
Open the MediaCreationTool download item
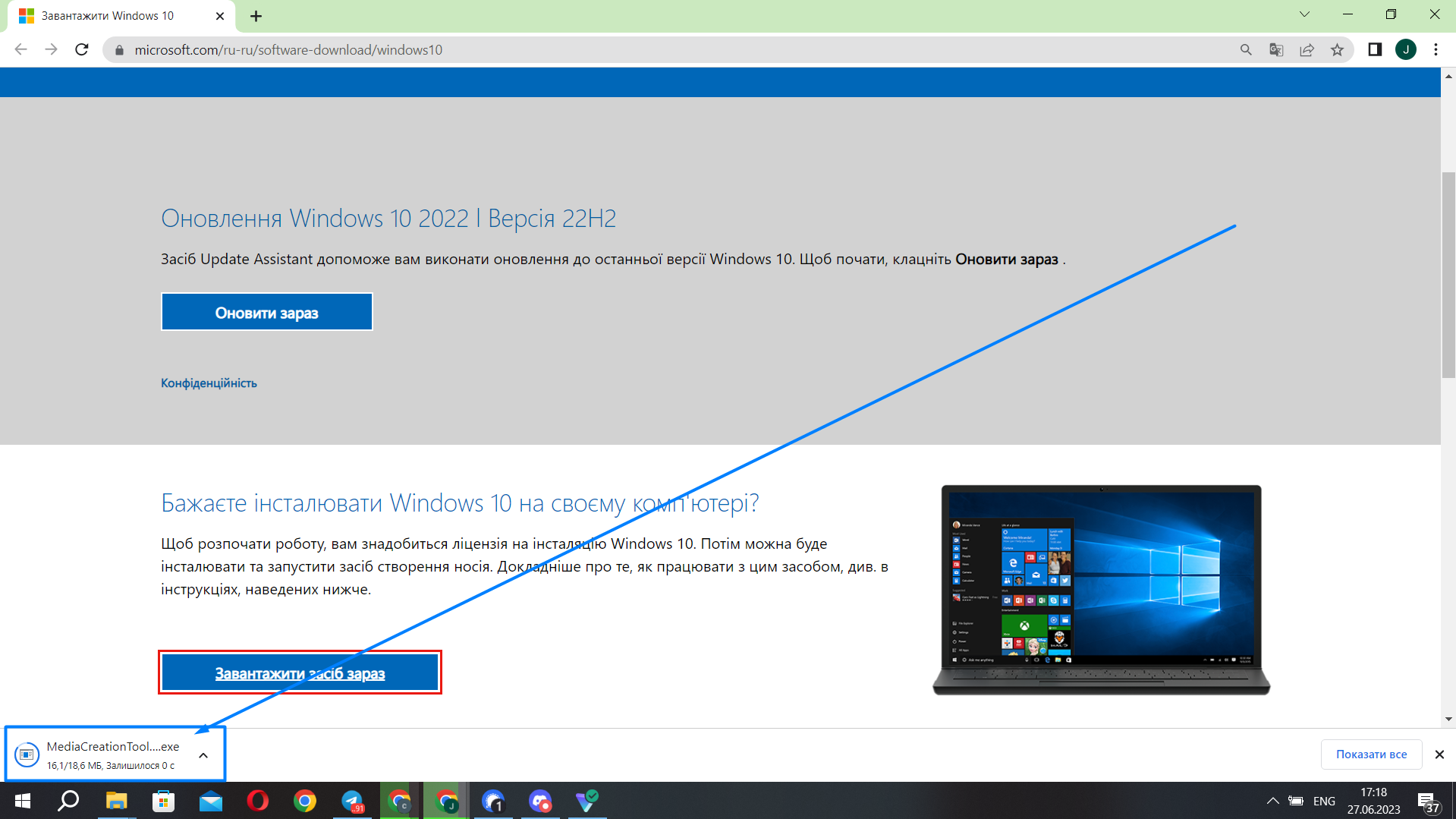102,754
